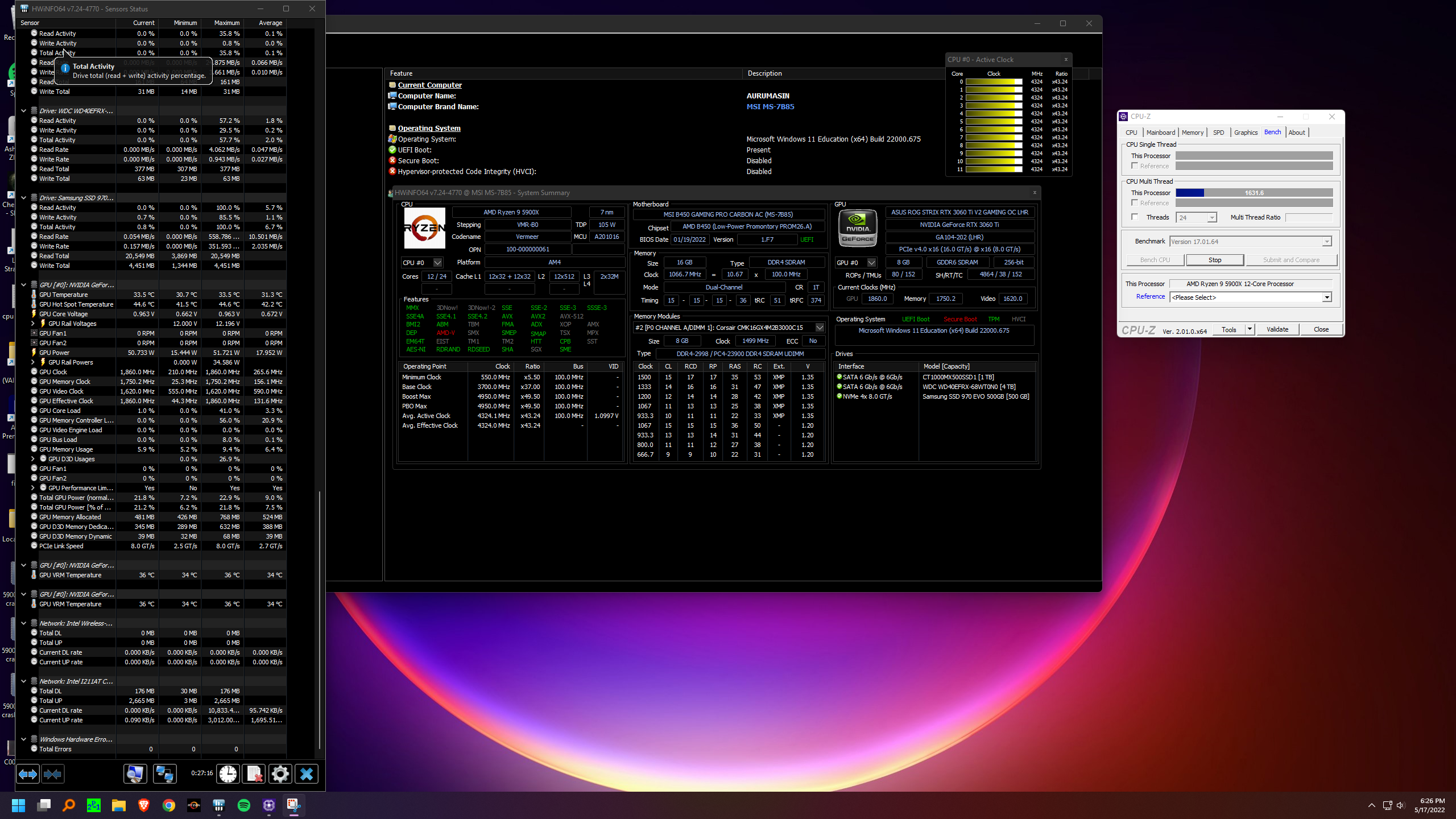The width and height of the screenshot is (1456, 819).
Task: Click the Tools button in CPU-Z
Action: 1229,329
